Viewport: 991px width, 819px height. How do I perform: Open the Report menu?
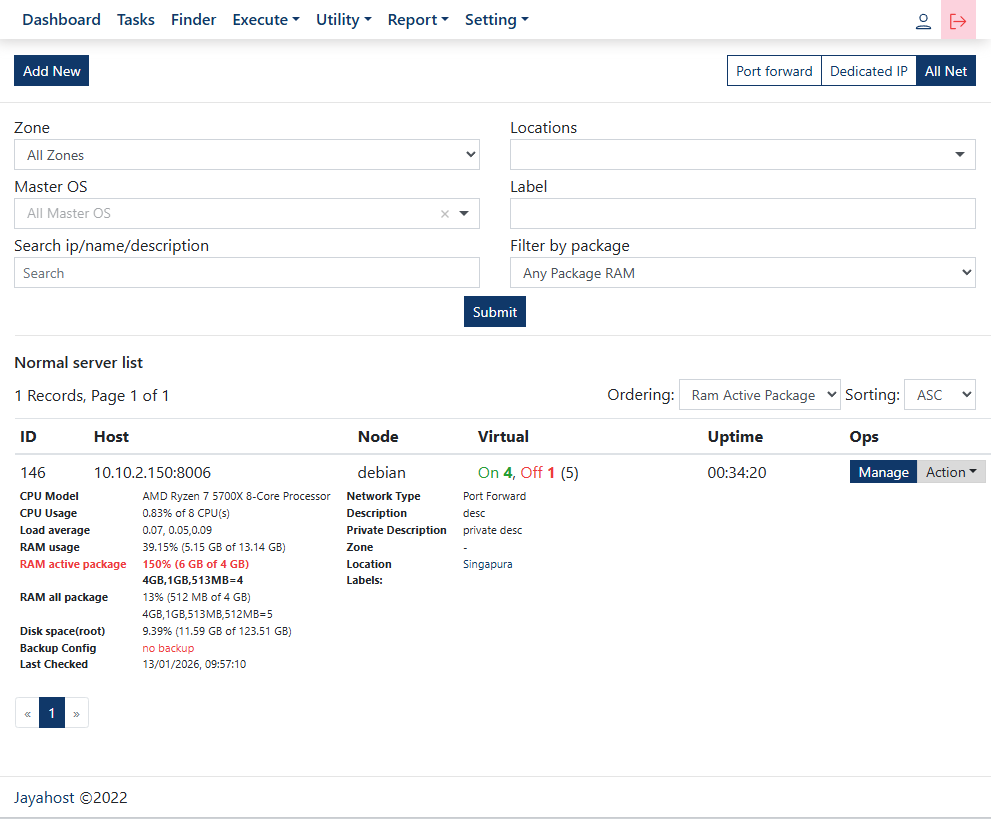coord(418,19)
